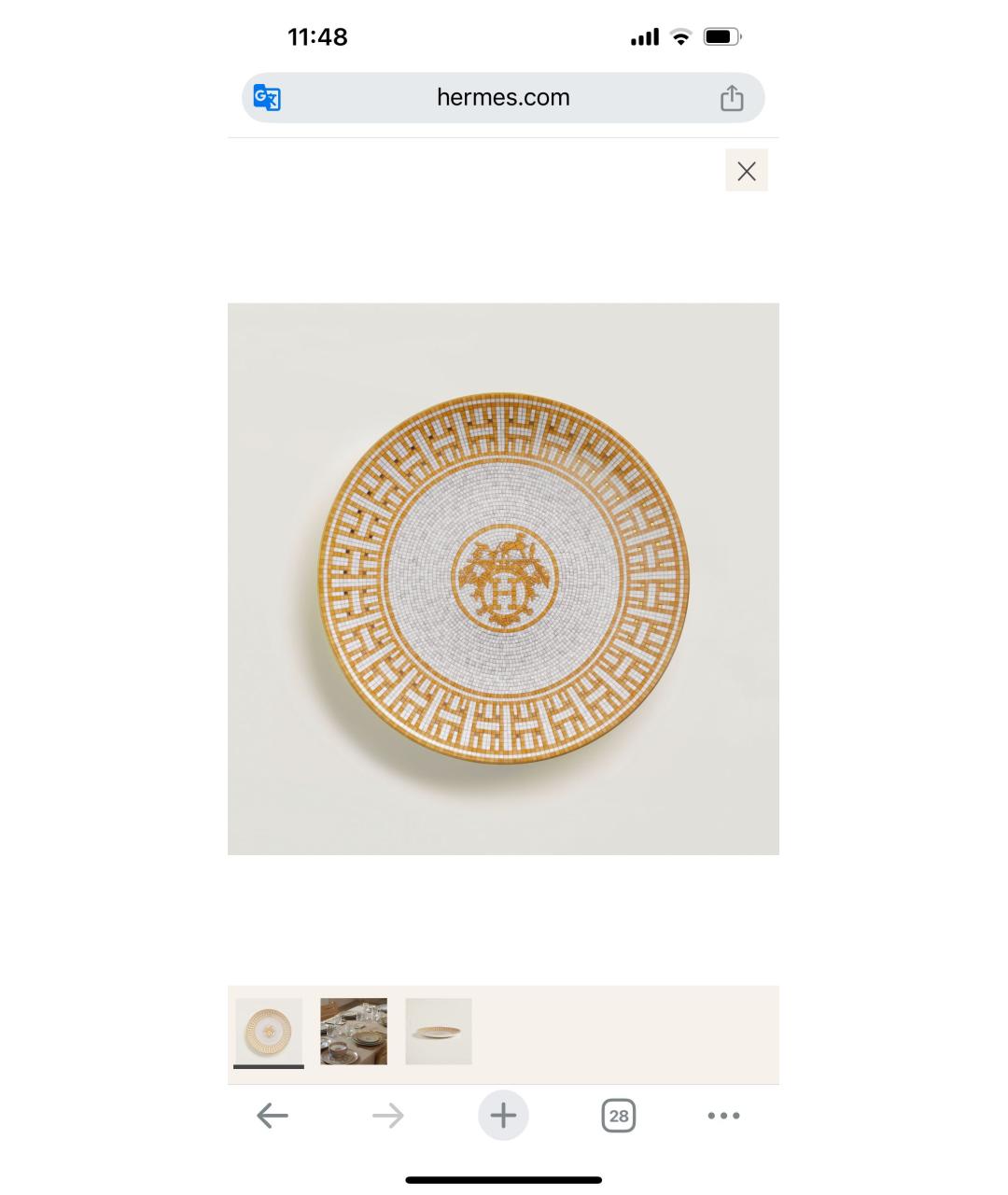Go back with the left arrow

(x=273, y=1116)
